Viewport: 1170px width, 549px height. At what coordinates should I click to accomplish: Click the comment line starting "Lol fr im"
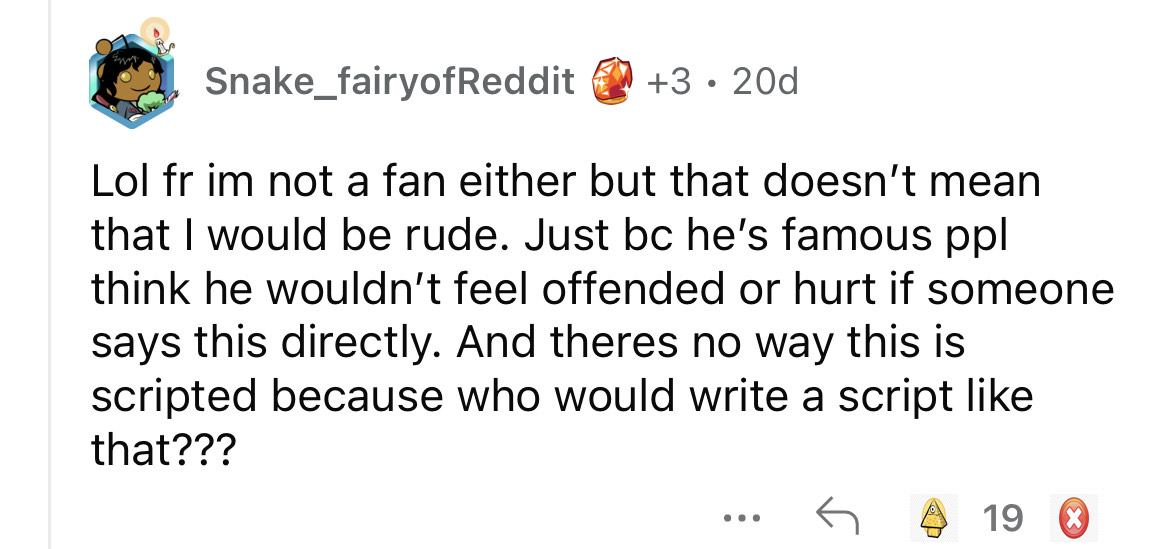click(566, 183)
